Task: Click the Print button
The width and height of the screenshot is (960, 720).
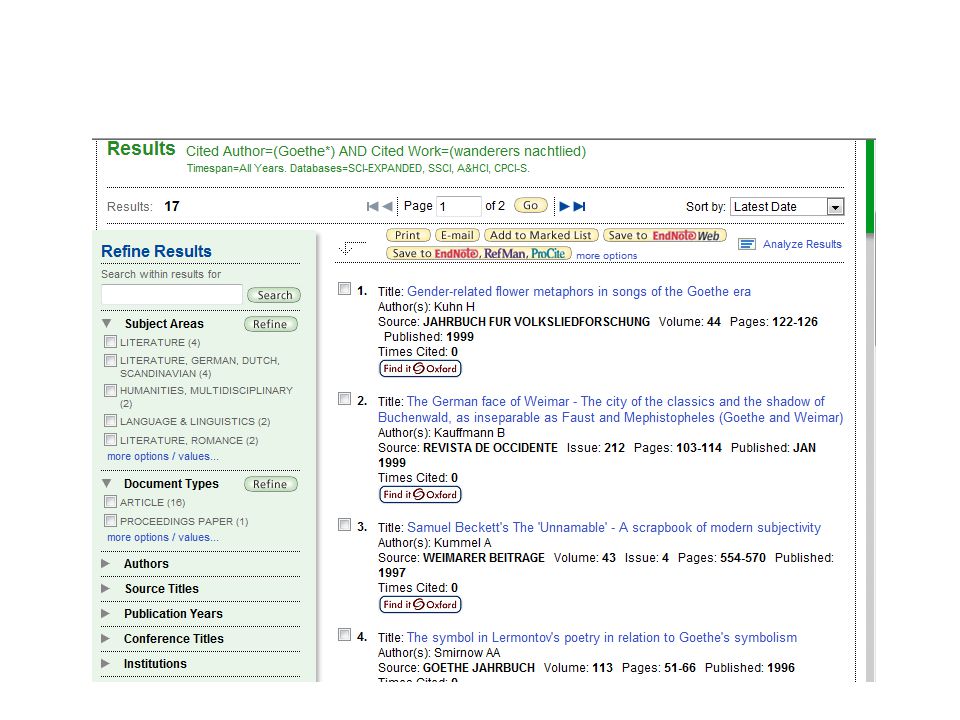Action: (x=408, y=235)
